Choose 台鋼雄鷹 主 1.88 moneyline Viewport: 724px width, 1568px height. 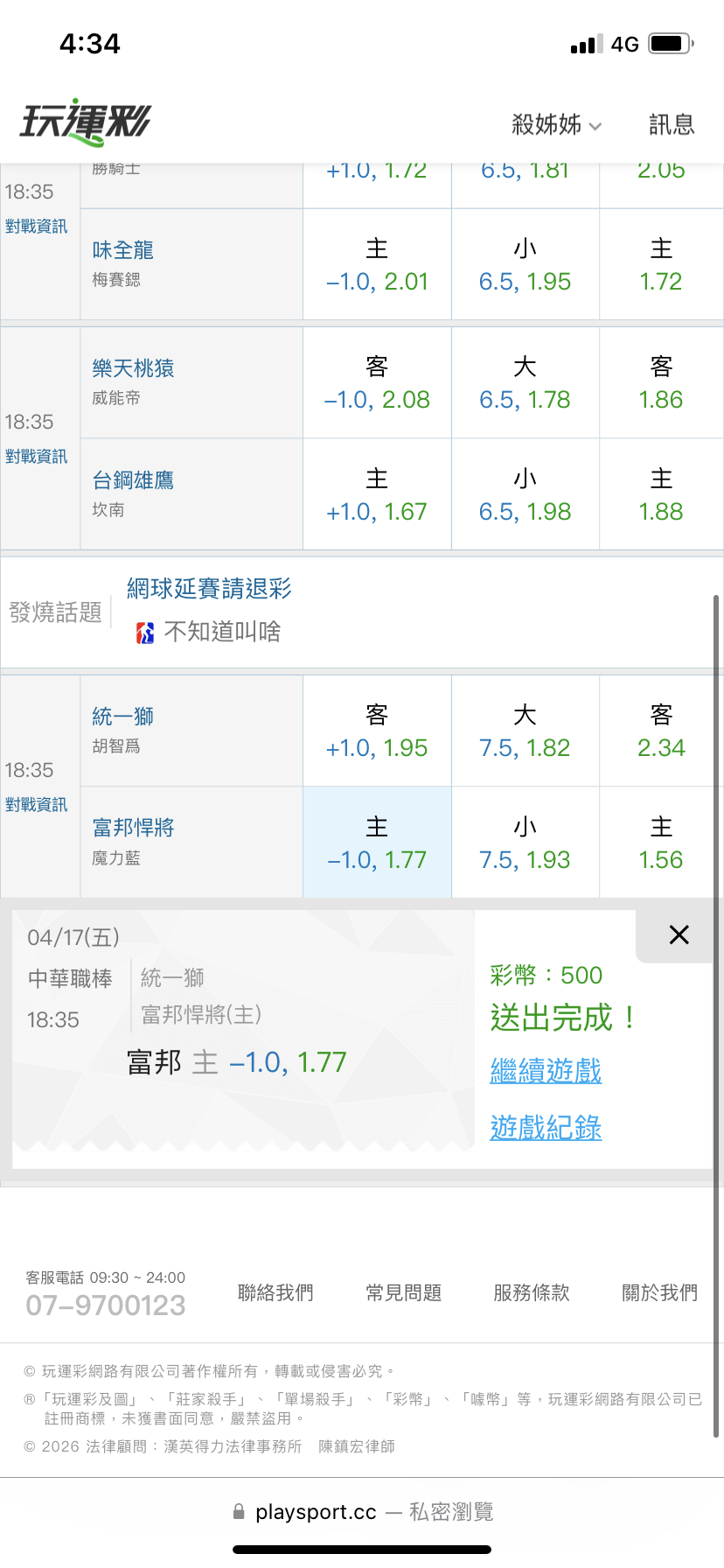(661, 495)
